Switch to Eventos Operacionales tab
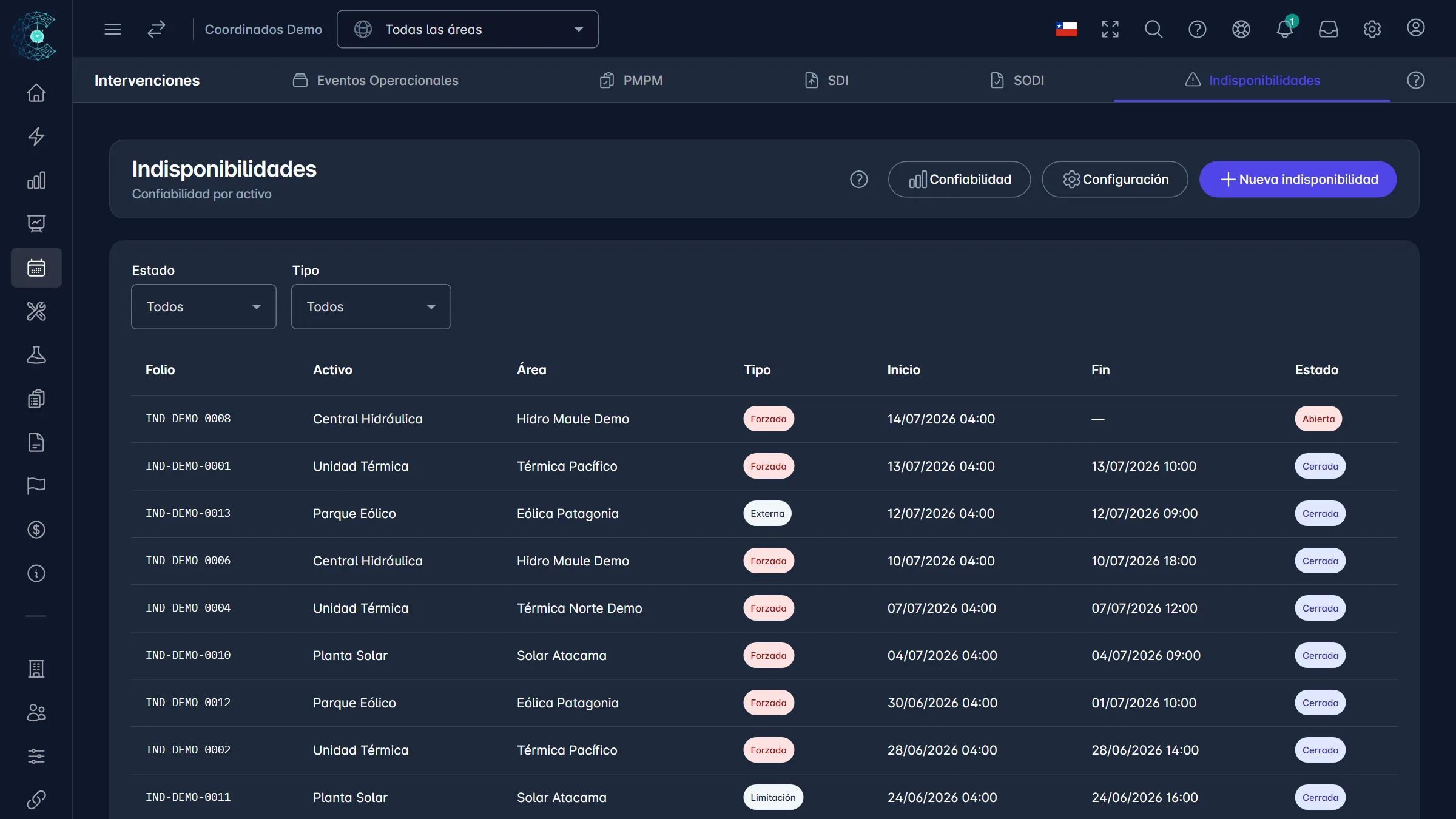This screenshot has width=1456, height=819. (x=376, y=80)
